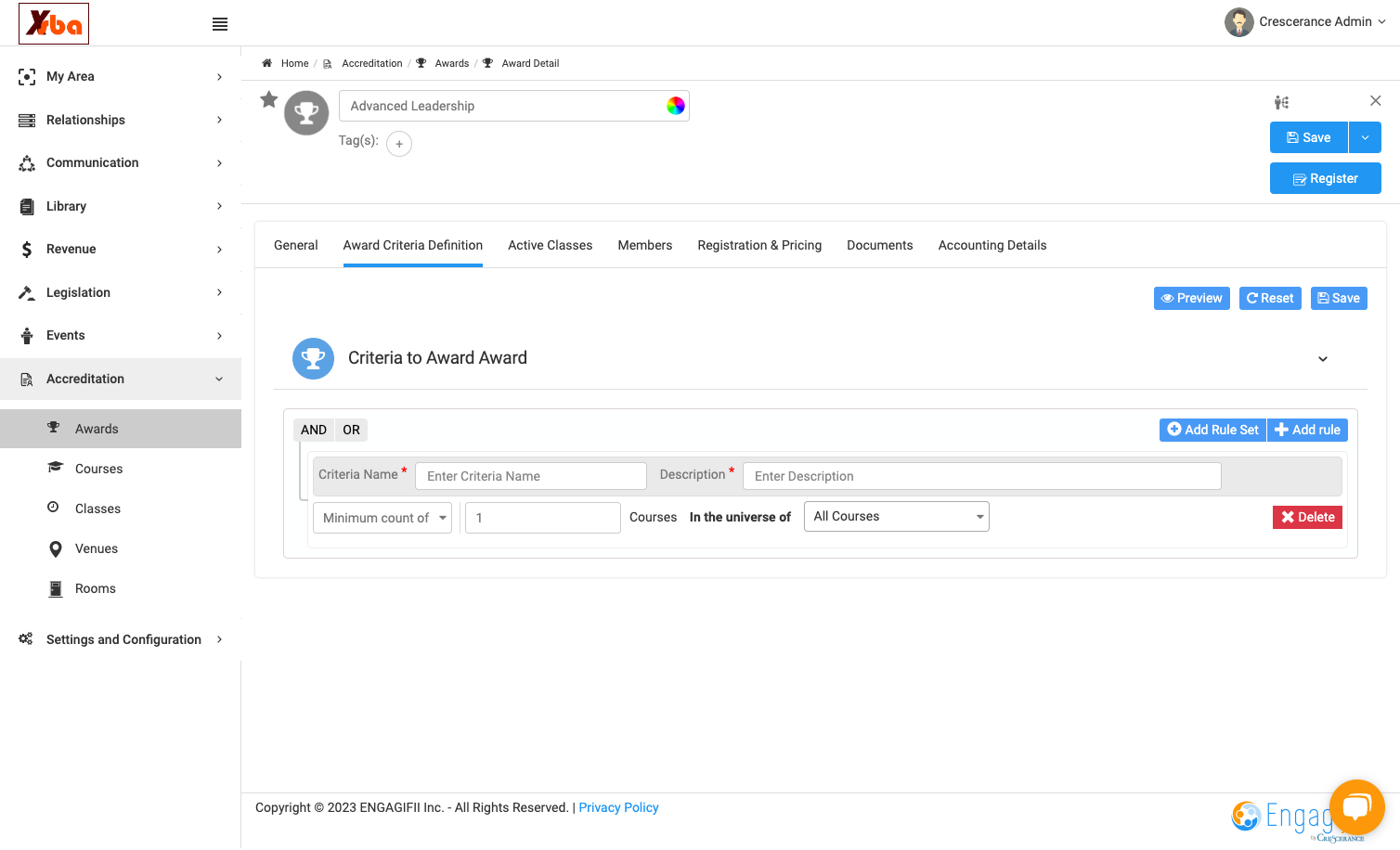Click the hamburger menu icon
The height and width of the screenshot is (850, 1400).
tap(220, 24)
